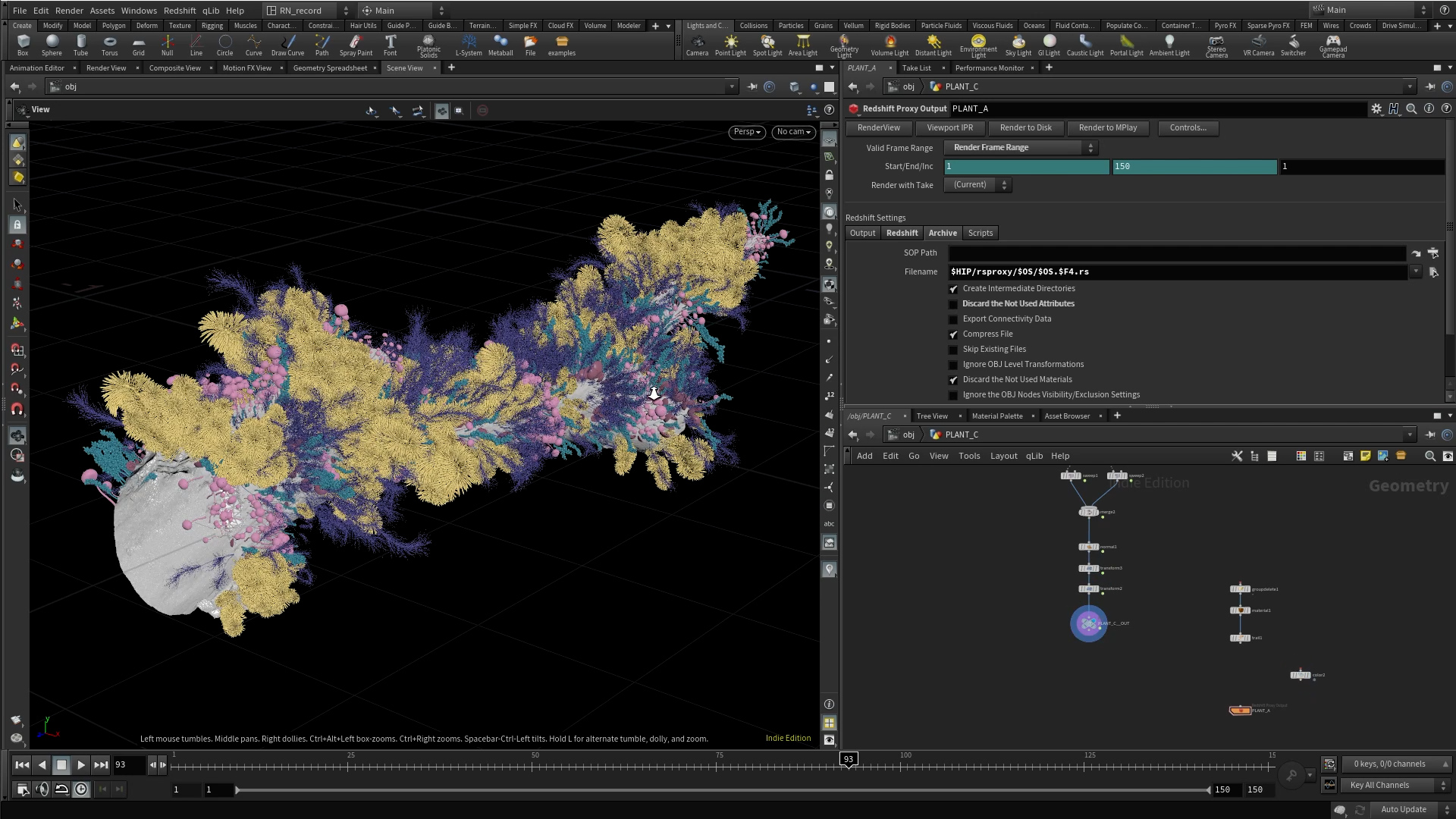Open the Windows menu
The image size is (1456, 819).
139,11
